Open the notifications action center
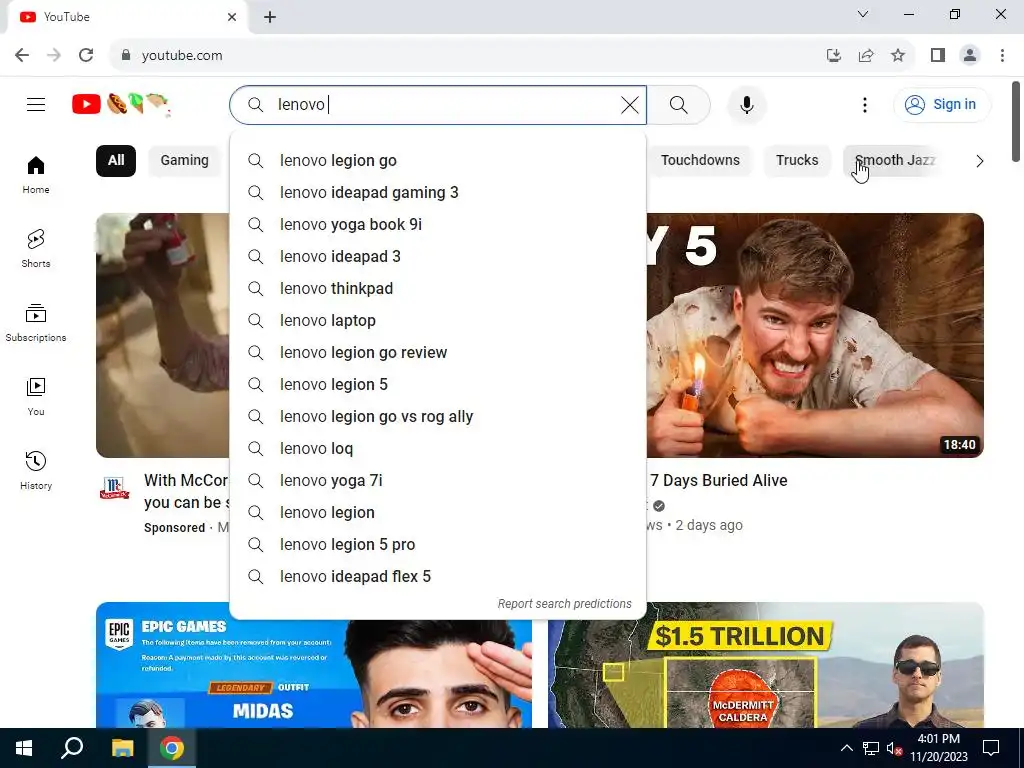The width and height of the screenshot is (1024, 768). click(x=991, y=748)
